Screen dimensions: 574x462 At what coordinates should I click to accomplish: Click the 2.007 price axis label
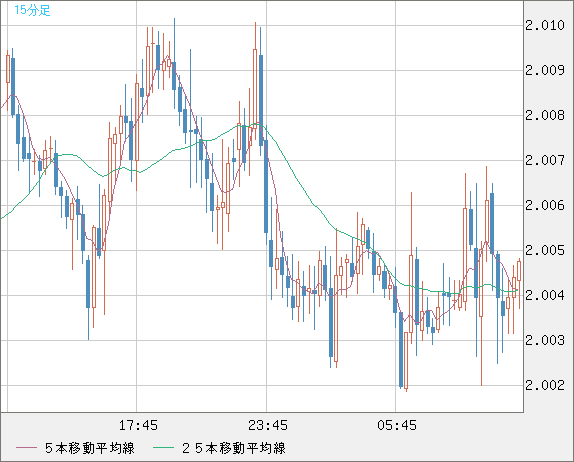coord(545,160)
